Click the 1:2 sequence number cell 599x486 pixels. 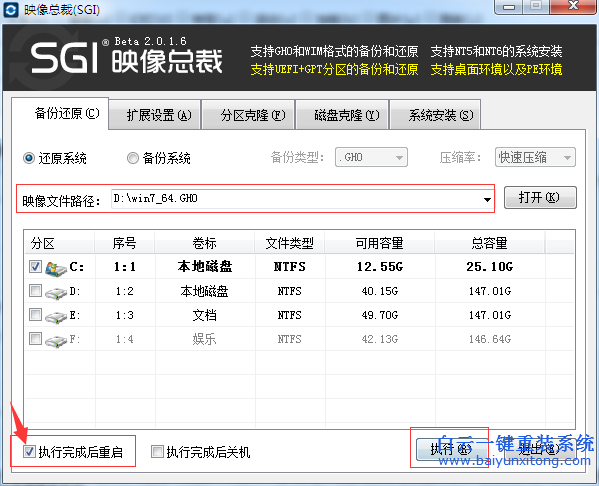(125, 291)
